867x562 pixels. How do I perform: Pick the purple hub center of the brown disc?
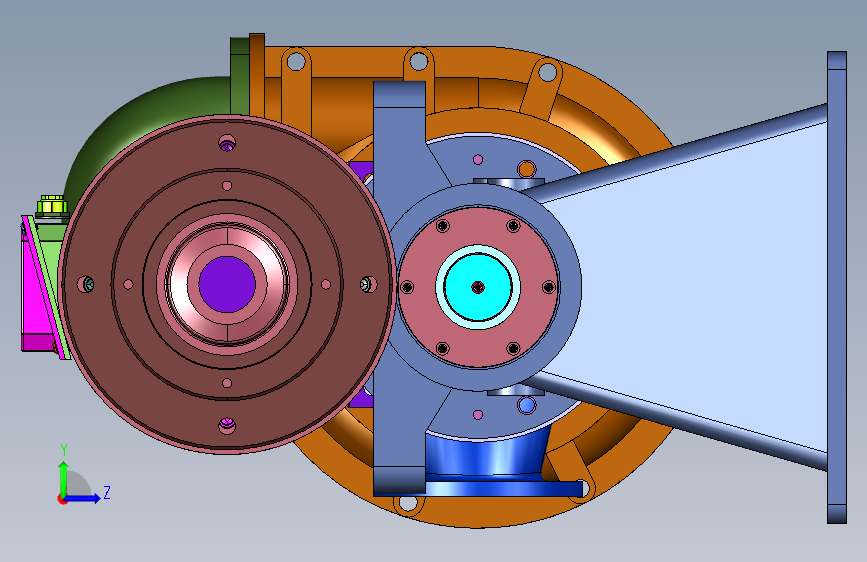click(227, 284)
